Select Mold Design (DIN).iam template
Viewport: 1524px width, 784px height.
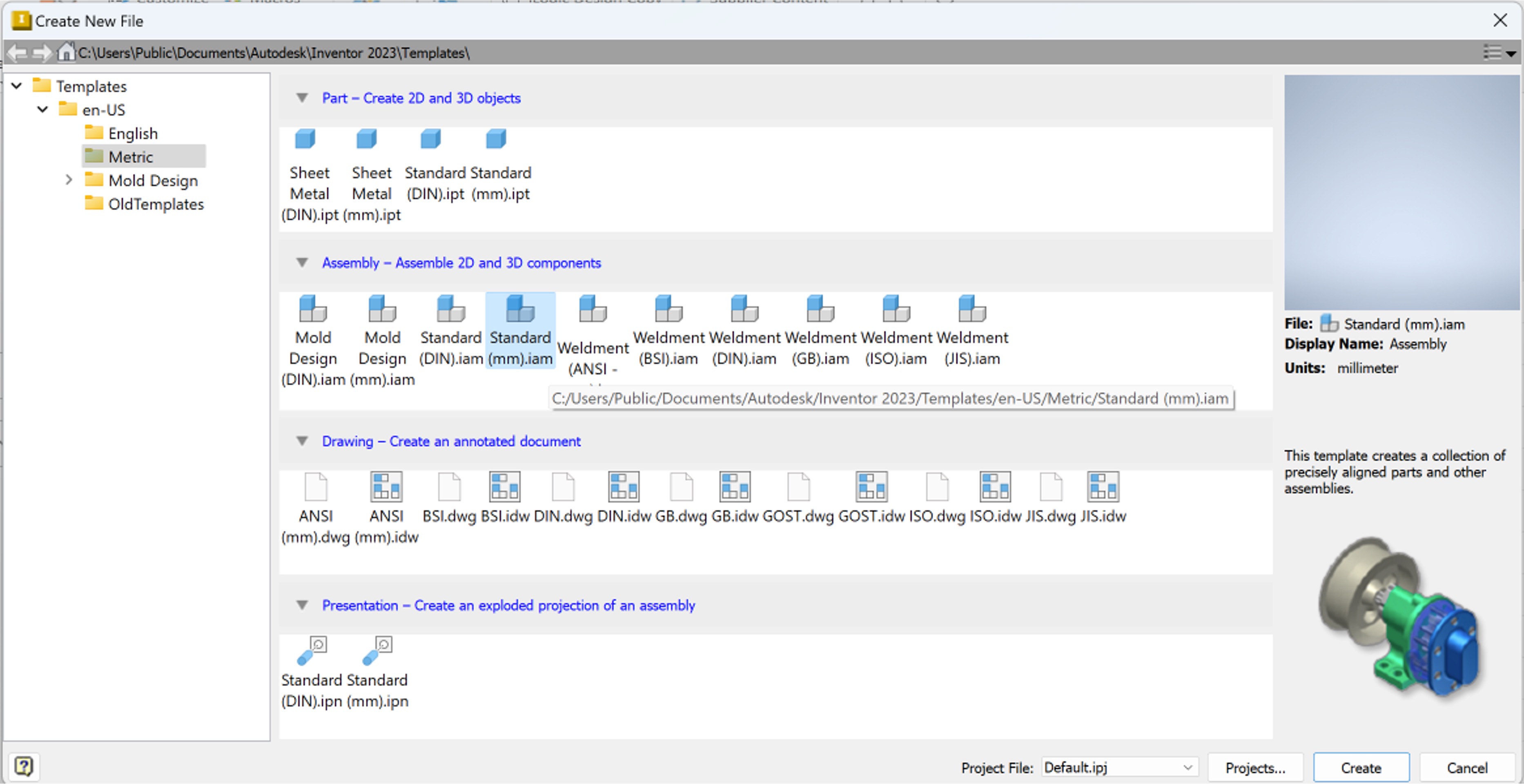[x=313, y=341]
